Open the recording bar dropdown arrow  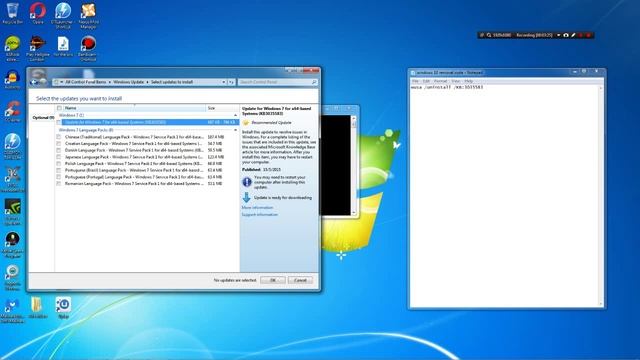coord(558,35)
